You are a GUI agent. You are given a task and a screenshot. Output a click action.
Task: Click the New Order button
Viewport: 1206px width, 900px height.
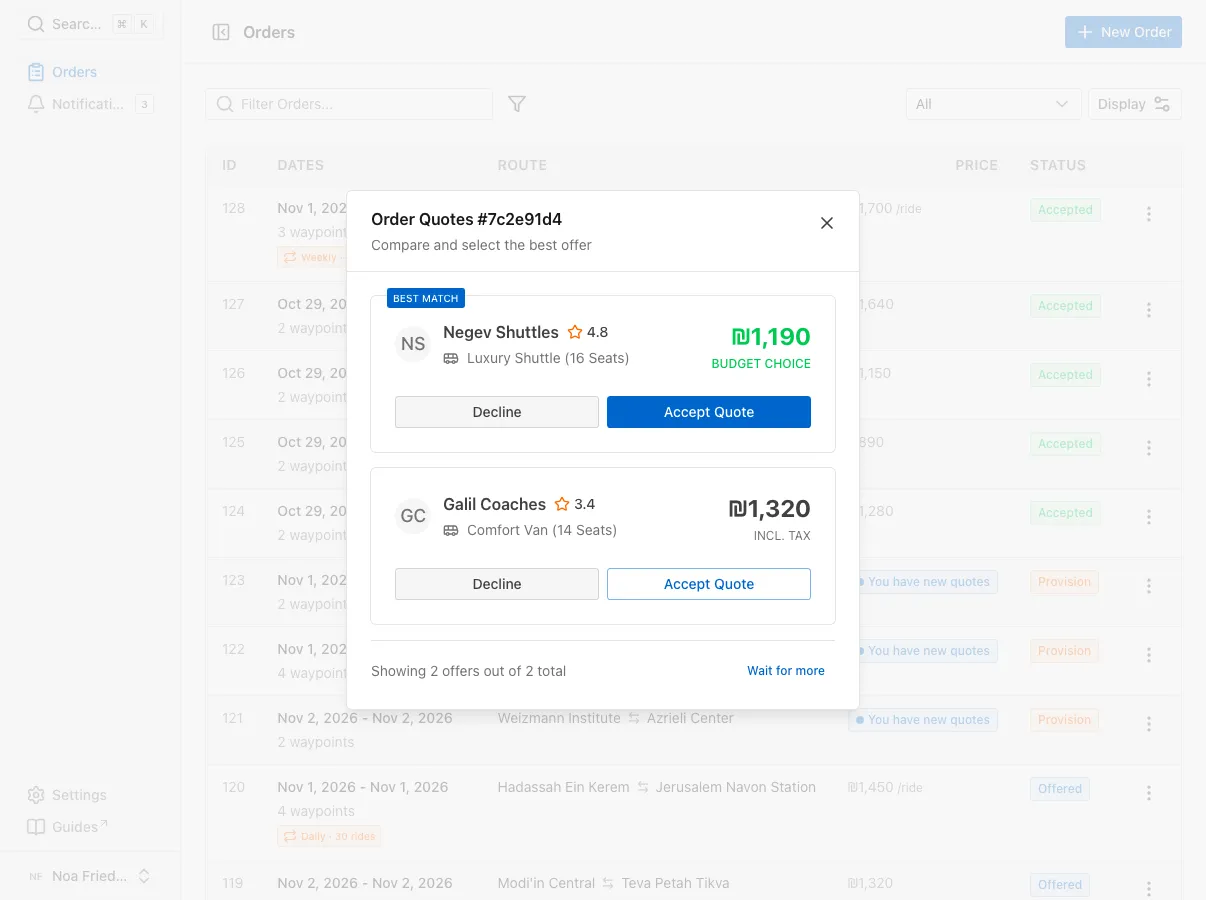tap(1123, 32)
